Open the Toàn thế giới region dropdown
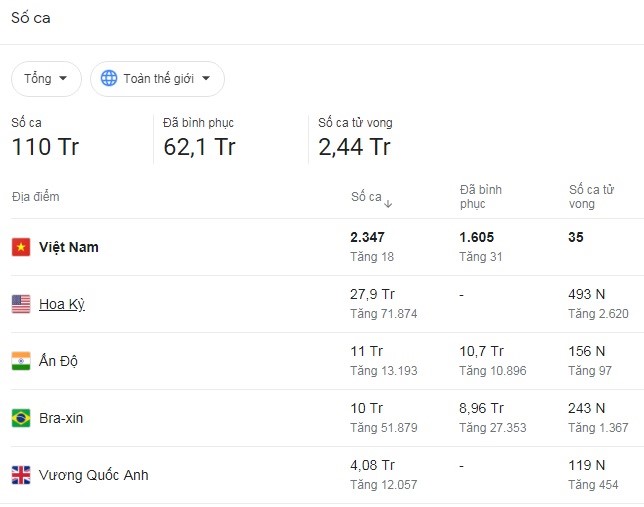The height and width of the screenshot is (507, 644). [x=157, y=78]
